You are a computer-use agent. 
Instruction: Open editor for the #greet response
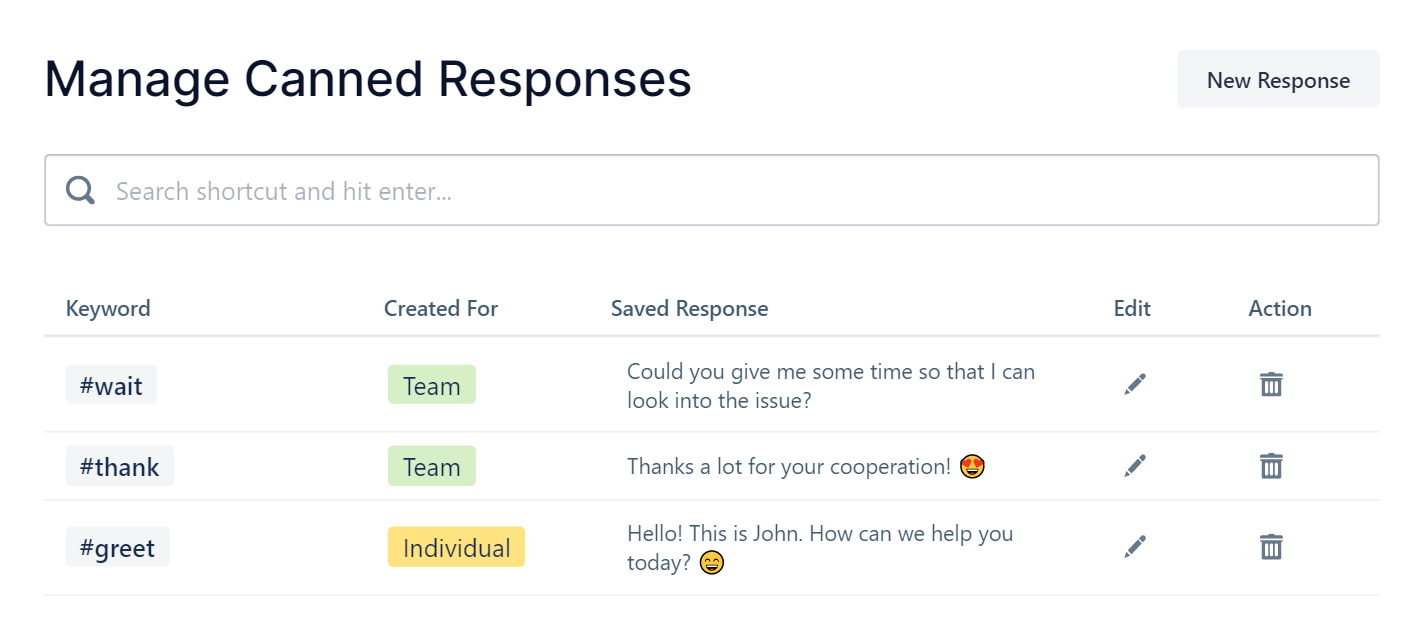pyautogui.click(x=1134, y=547)
